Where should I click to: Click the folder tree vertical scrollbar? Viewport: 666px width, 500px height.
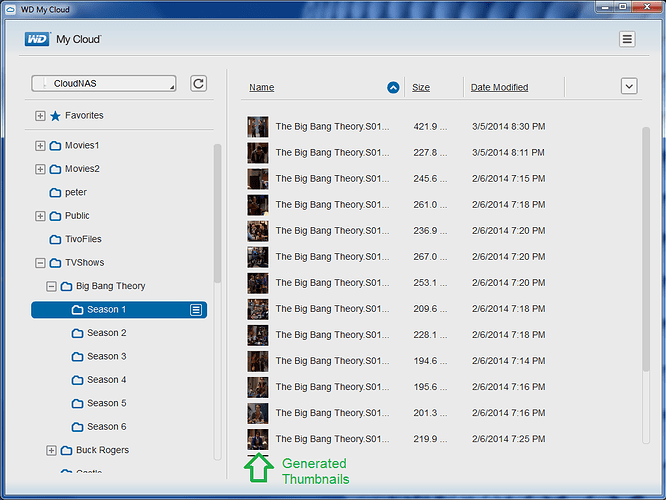coord(217,214)
